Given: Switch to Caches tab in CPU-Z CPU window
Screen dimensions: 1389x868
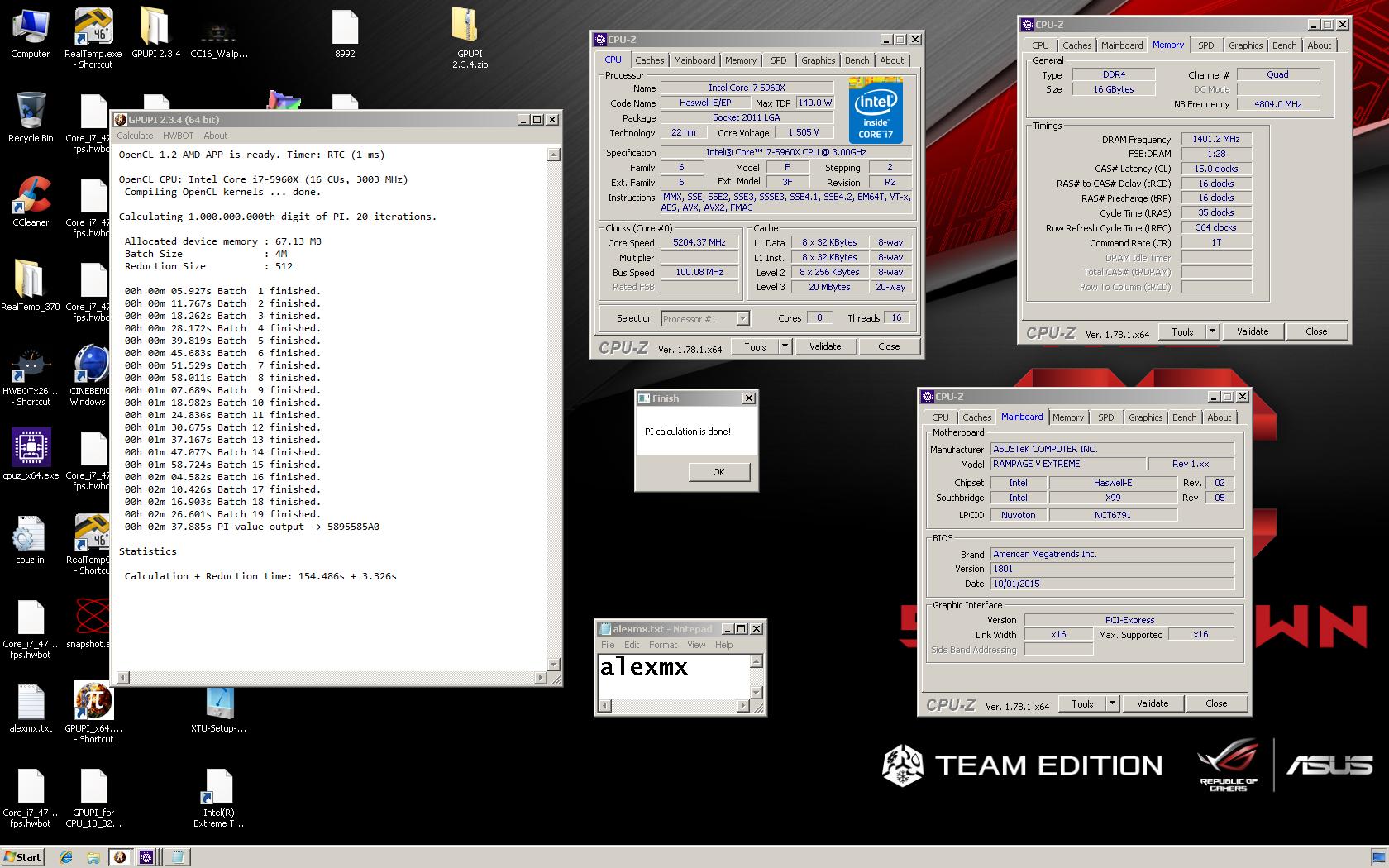Looking at the screenshot, I should (649, 60).
